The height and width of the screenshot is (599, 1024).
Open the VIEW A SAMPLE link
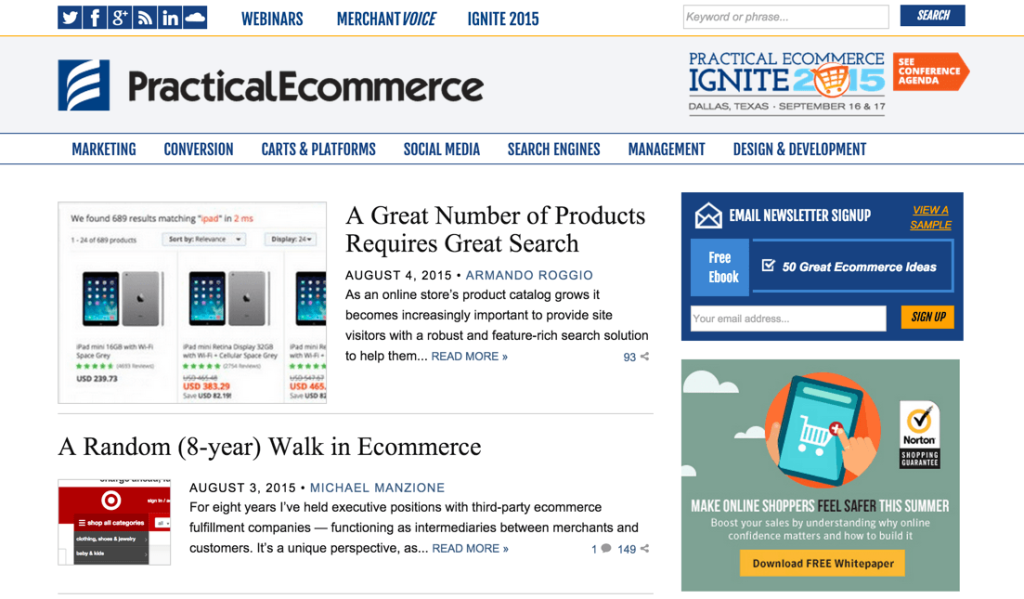pos(929,214)
